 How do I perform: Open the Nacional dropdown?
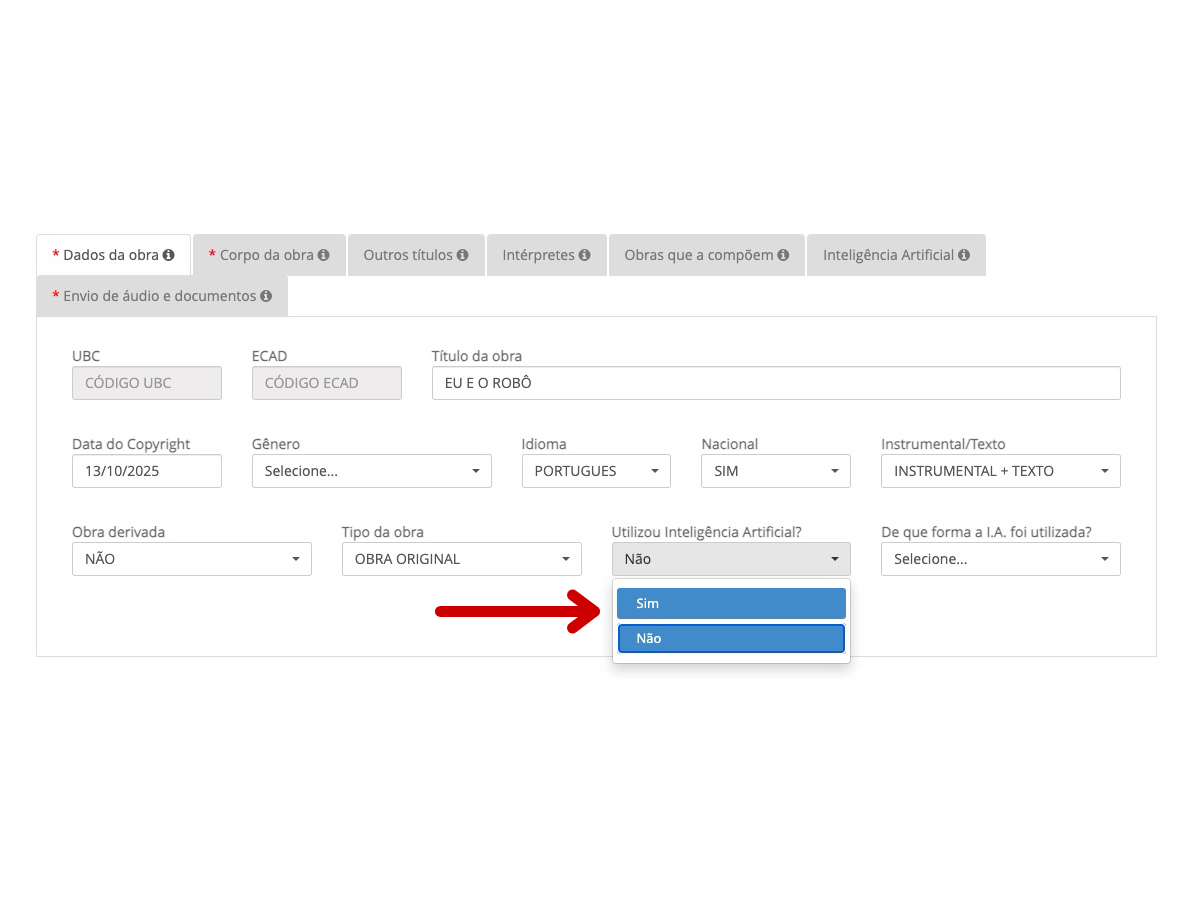776,471
